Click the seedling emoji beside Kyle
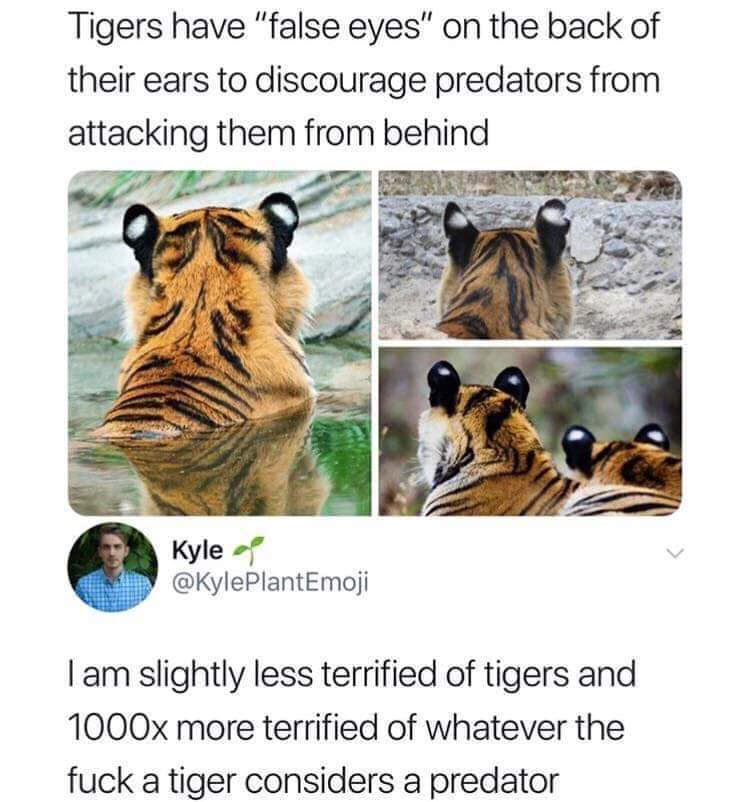750x802 pixels. 249,550
